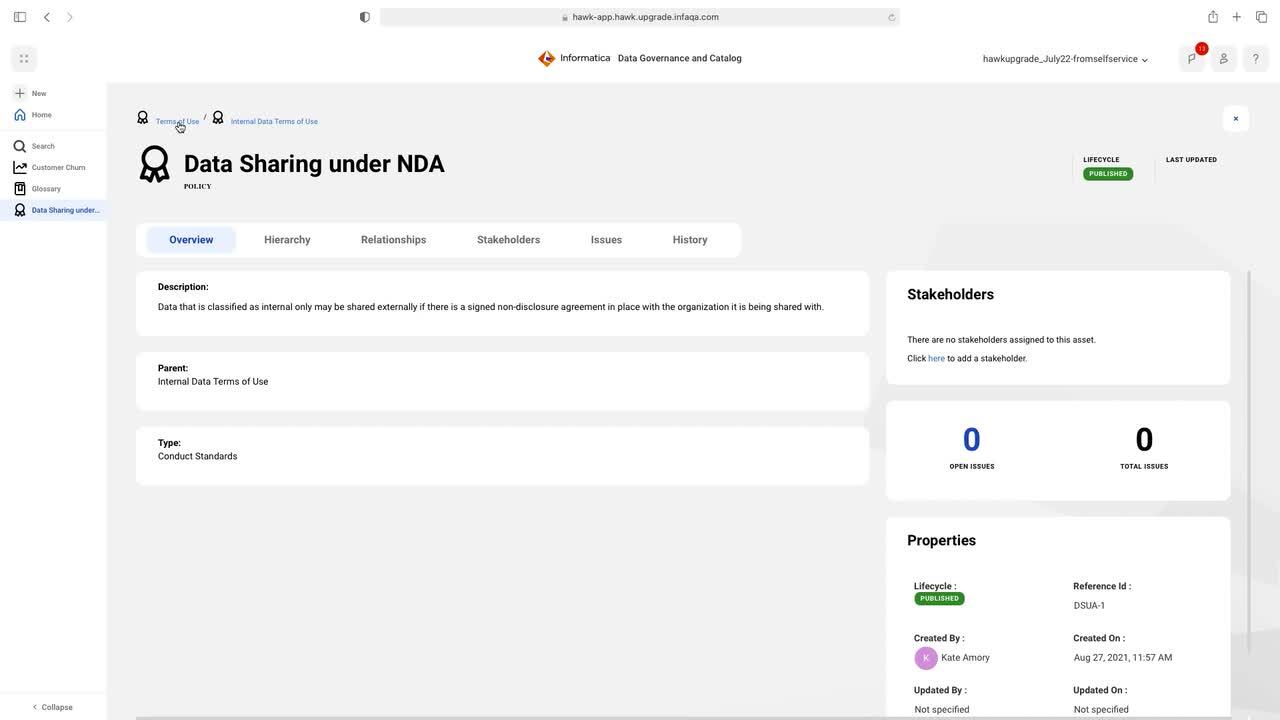This screenshot has width=1280, height=720.
Task: Switch to the Hierarchy tab
Action: coord(287,240)
